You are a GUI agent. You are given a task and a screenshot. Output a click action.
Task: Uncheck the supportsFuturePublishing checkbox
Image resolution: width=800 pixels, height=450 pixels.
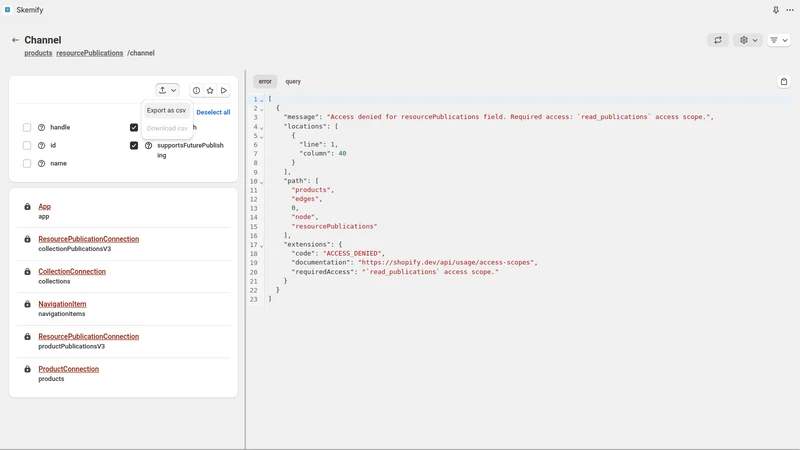click(134, 145)
